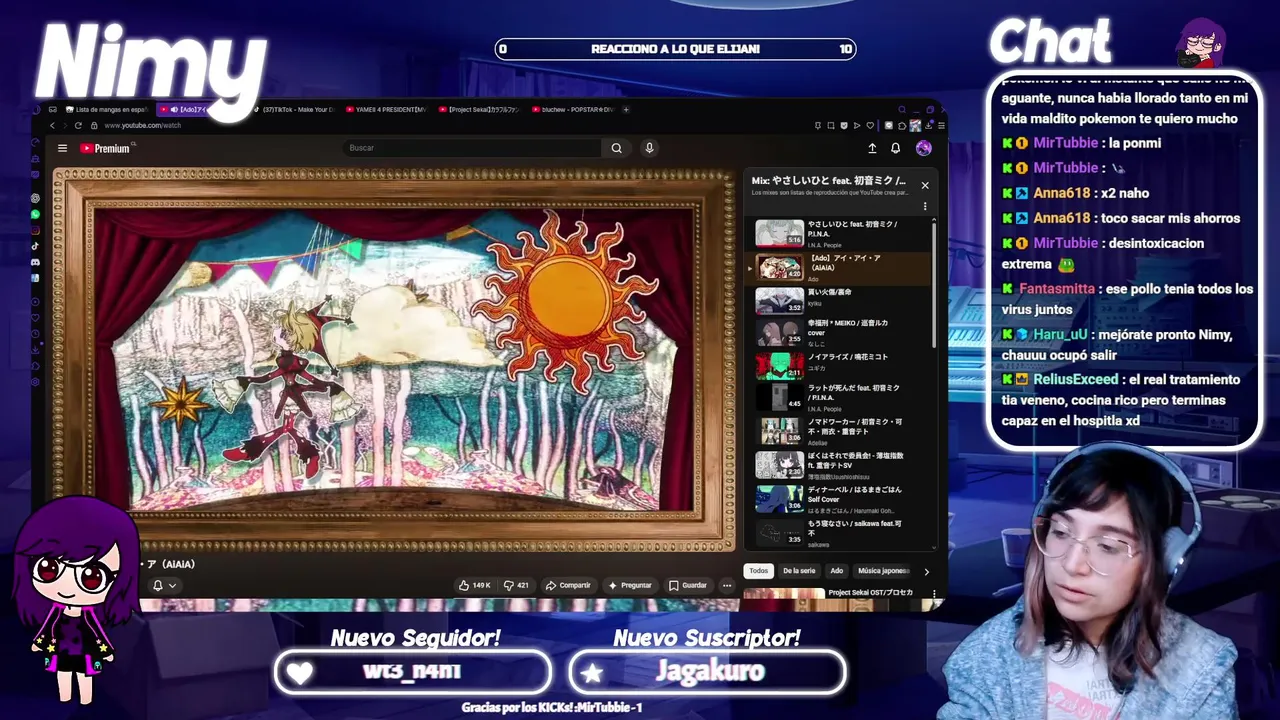Image resolution: width=1280 pixels, height=720 pixels.
Task: Open Discord in browser sidebar
Action: pyautogui.click(x=36, y=262)
